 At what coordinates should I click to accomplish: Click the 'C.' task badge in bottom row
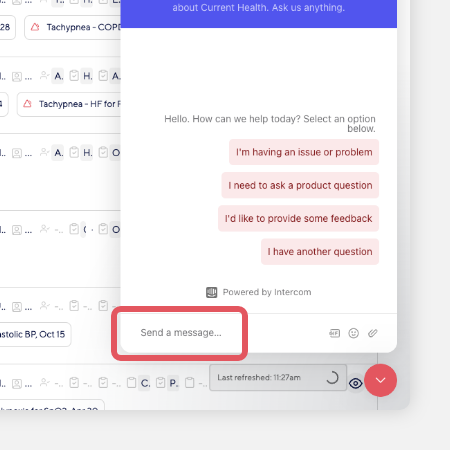145,383
